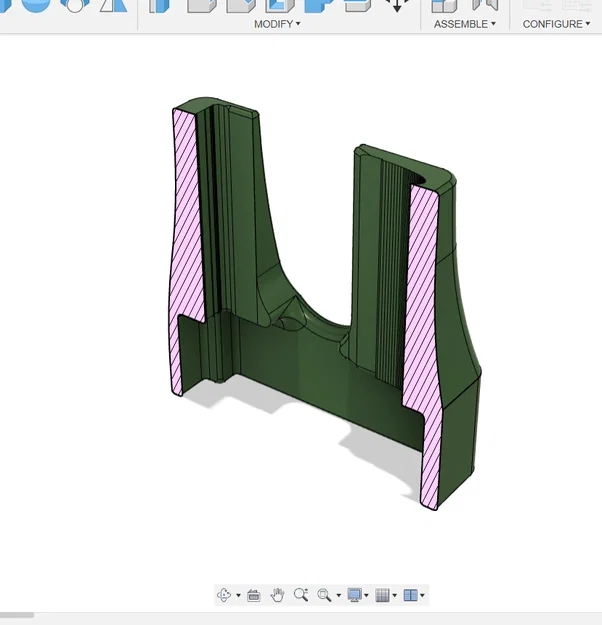Click the Zoom Window fit icon

coord(324,595)
